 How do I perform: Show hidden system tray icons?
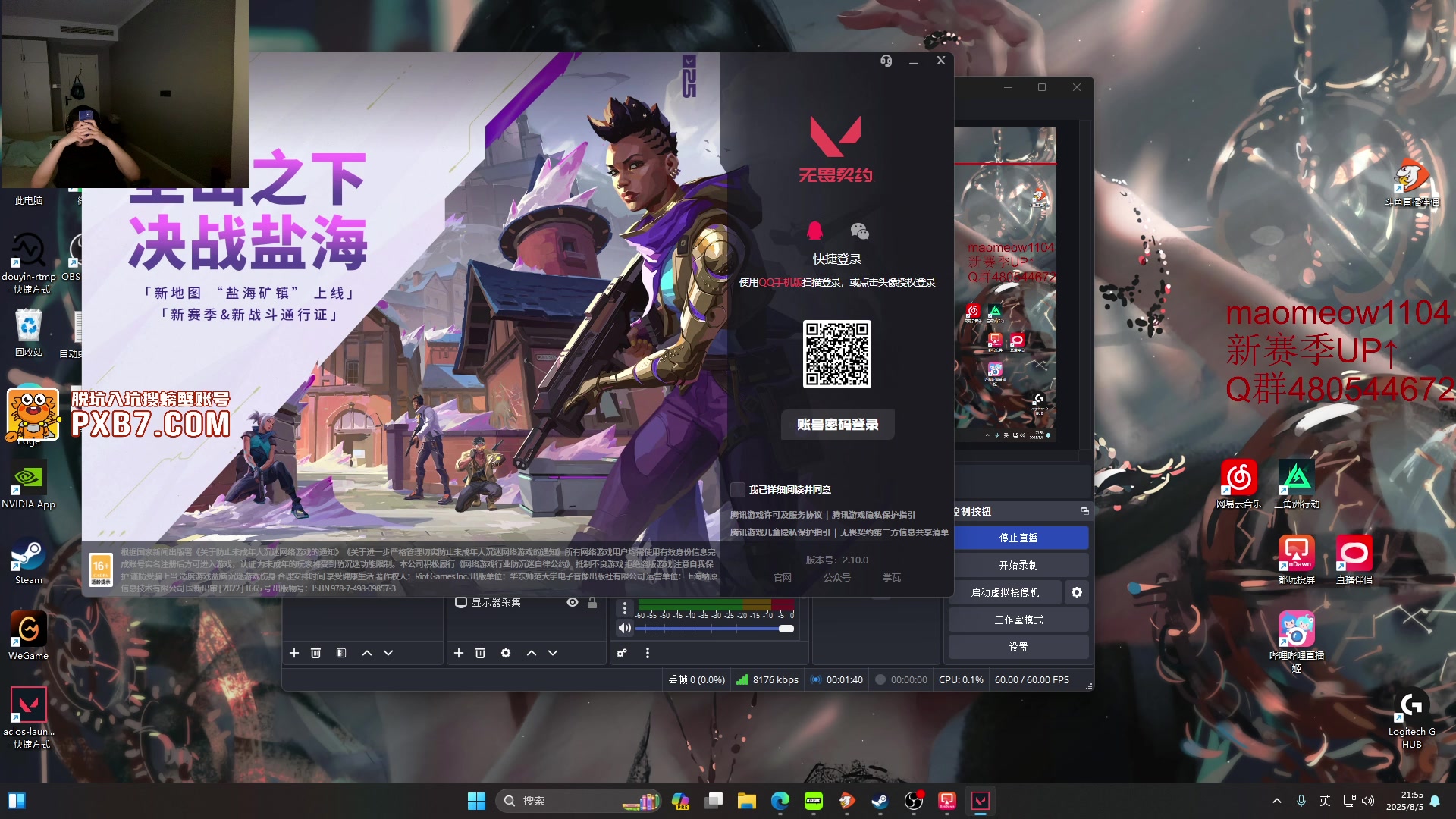tap(1277, 801)
